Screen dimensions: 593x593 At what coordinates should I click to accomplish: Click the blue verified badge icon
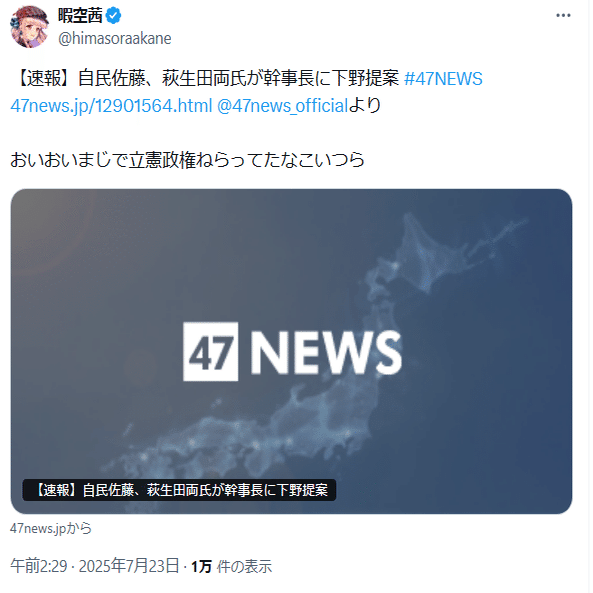click(113, 16)
